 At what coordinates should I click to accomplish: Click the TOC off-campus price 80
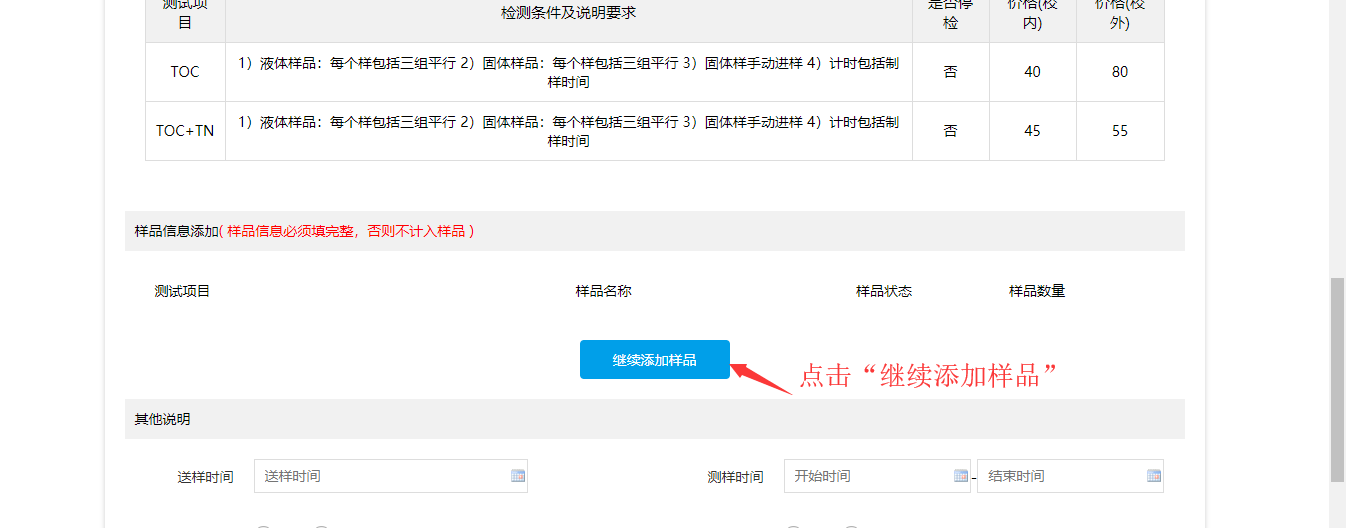tap(1120, 72)
